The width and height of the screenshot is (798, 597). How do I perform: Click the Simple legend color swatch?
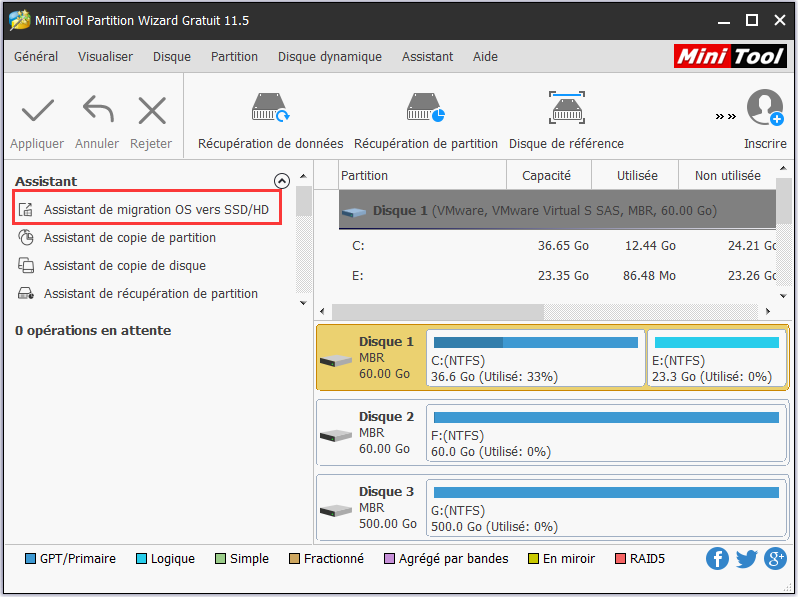[x=220, y=559]
